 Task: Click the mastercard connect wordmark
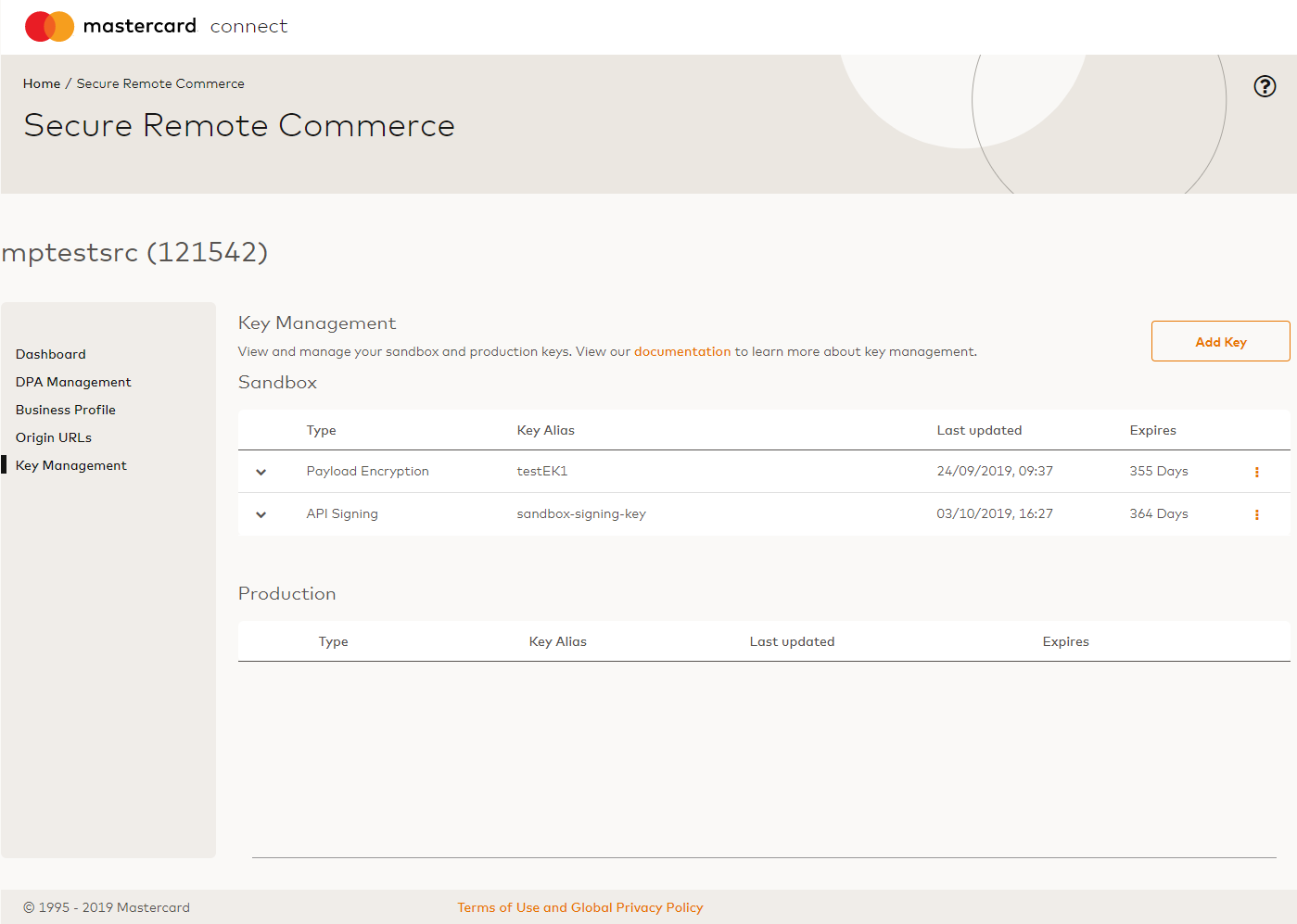click(x=185, y=26)
